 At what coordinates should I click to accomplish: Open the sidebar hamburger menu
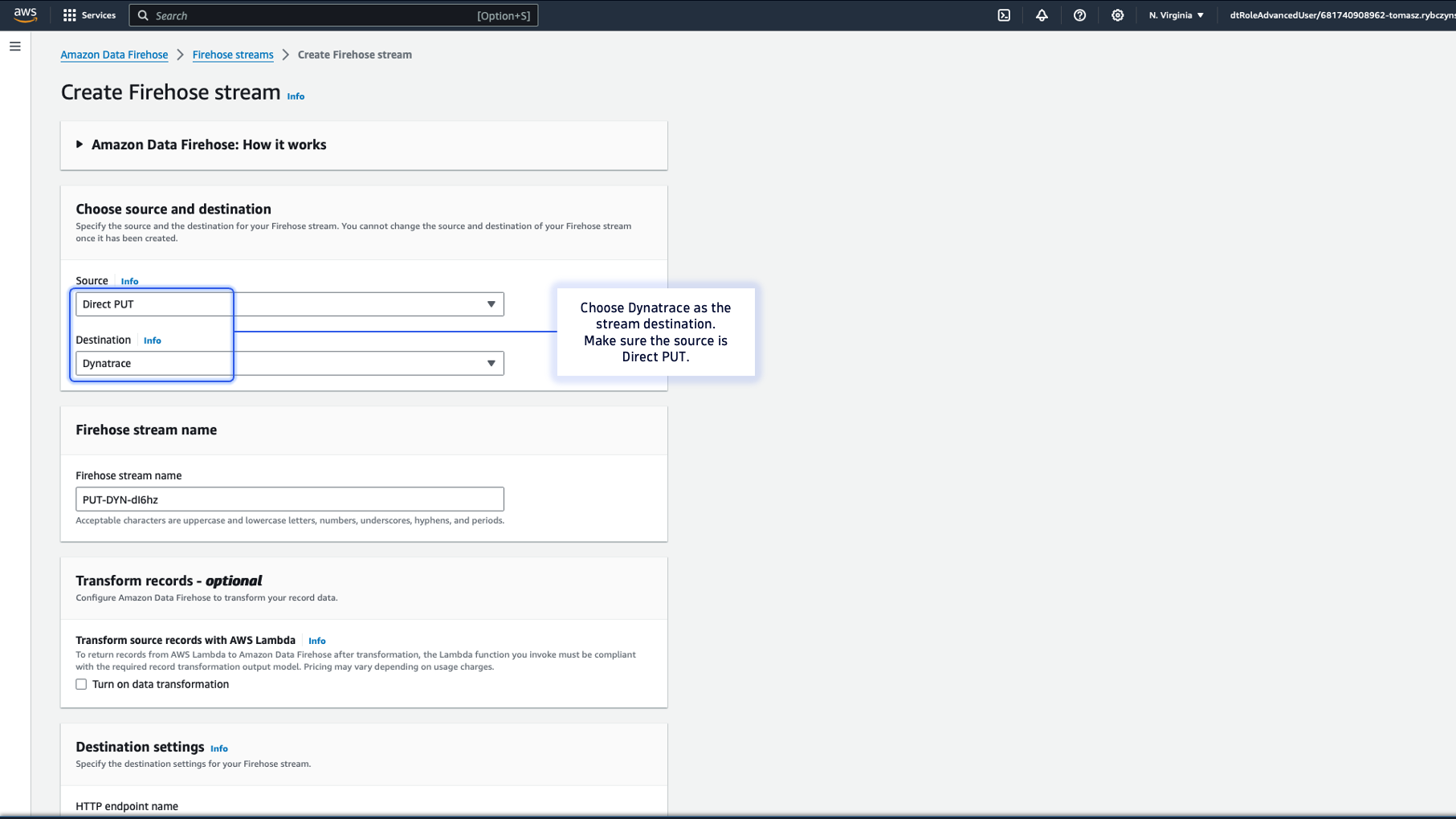(x=14, y=47)
